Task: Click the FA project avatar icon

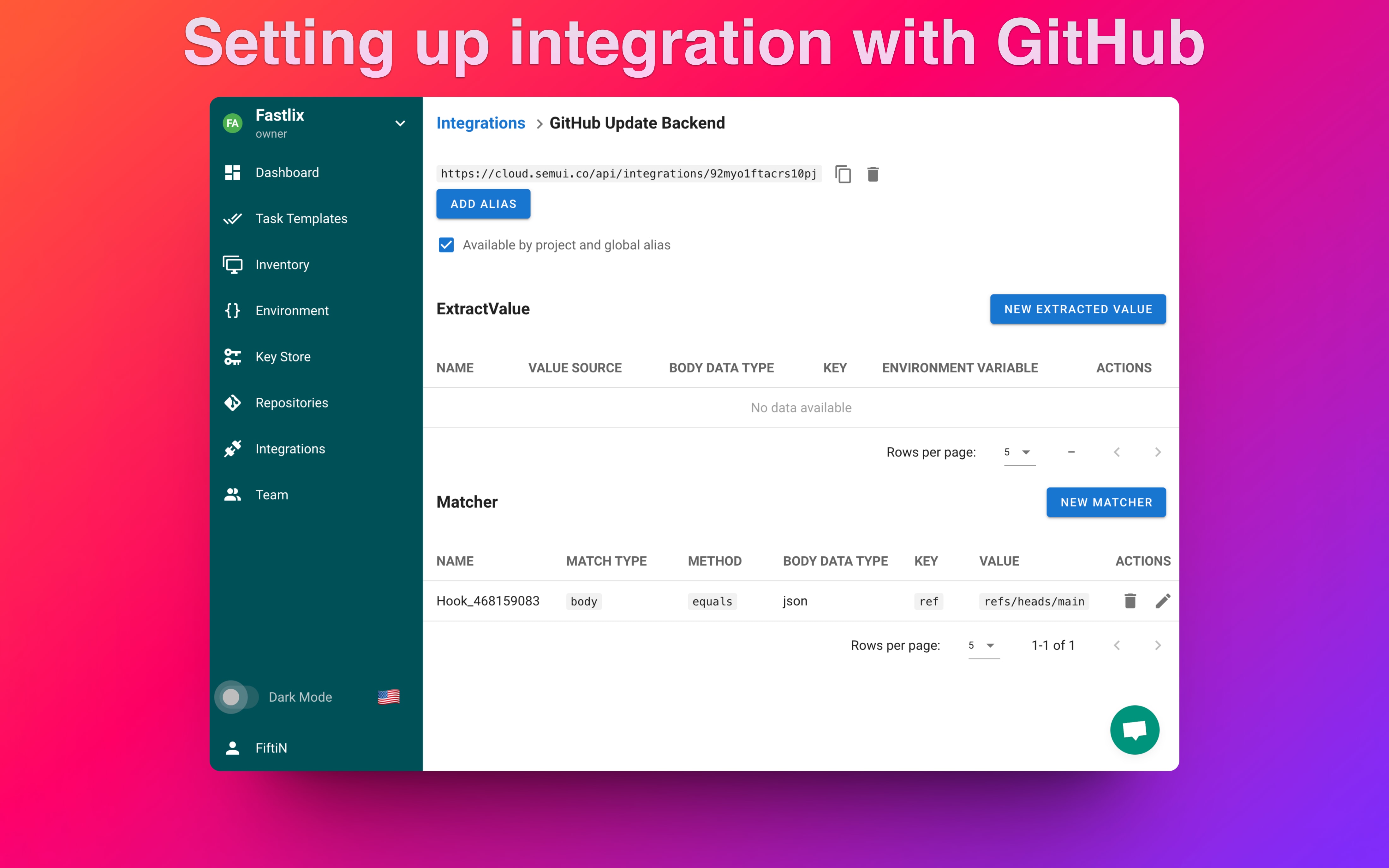Action: (x=232, y=123)
